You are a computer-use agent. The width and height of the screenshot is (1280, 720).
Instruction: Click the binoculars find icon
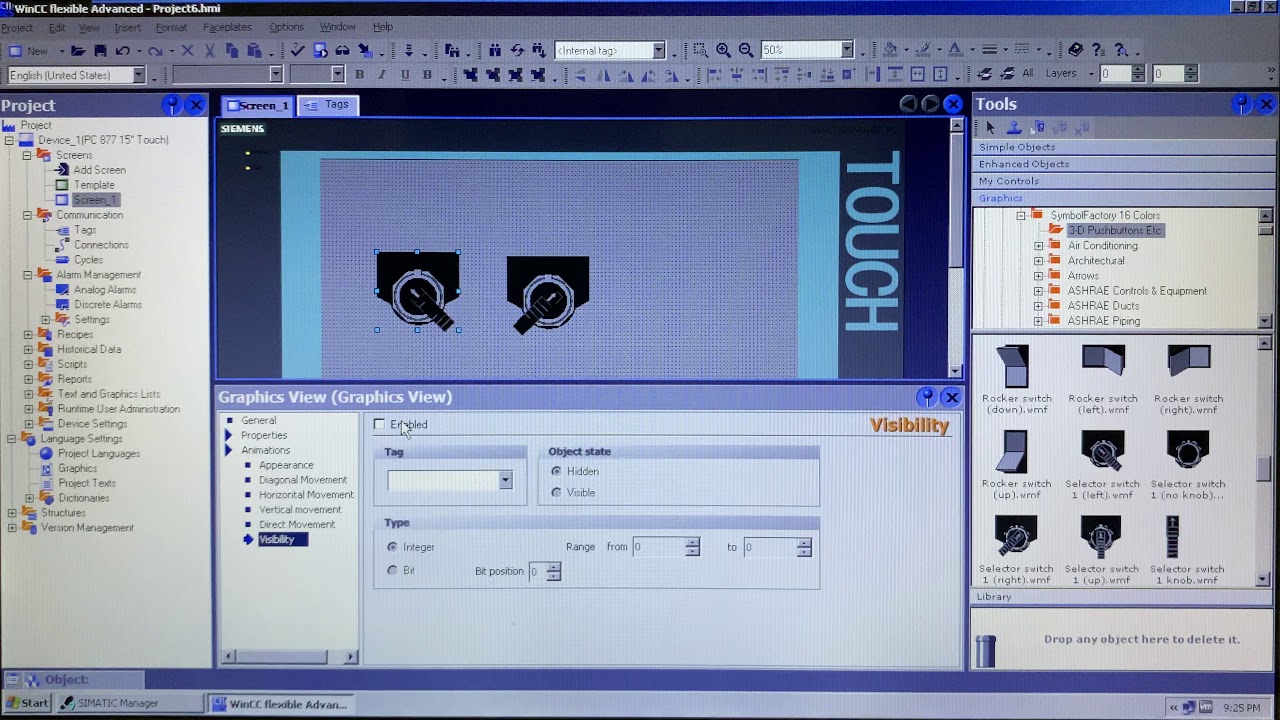pyautogui.click(x=495, y=50)
